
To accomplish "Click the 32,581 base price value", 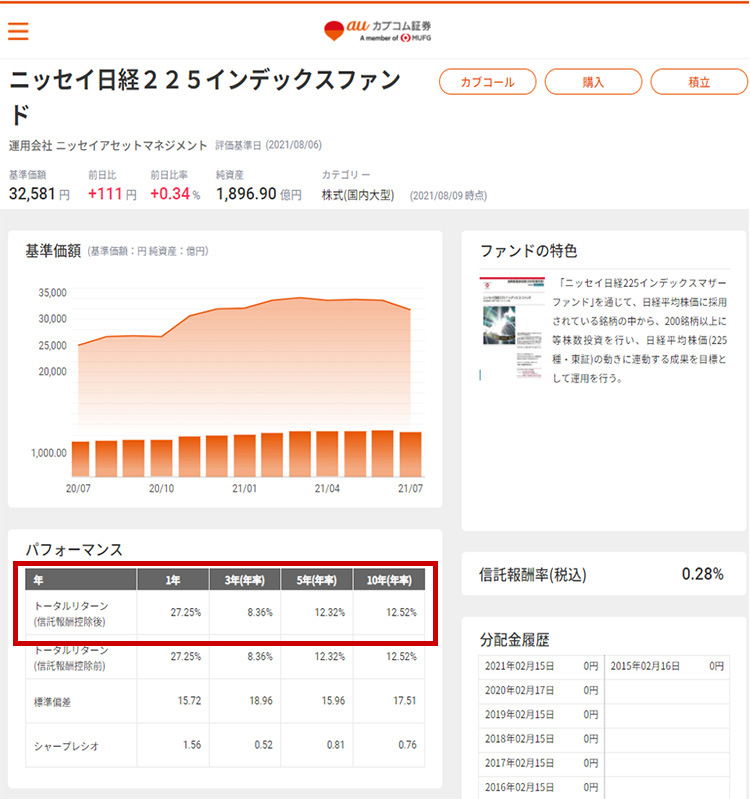I will click(x=32, y=194).
